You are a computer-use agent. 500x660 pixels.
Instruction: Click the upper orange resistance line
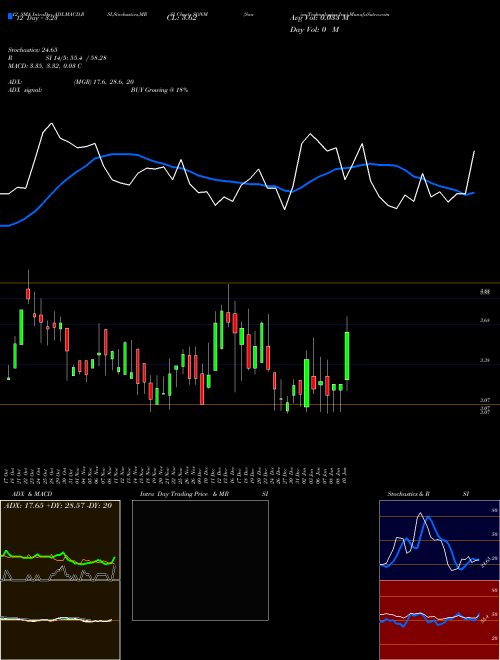pos(250,283)
